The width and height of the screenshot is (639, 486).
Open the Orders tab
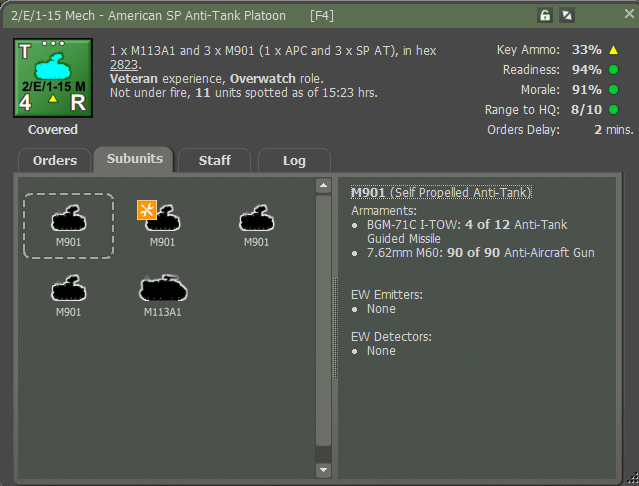coord(55,161)
